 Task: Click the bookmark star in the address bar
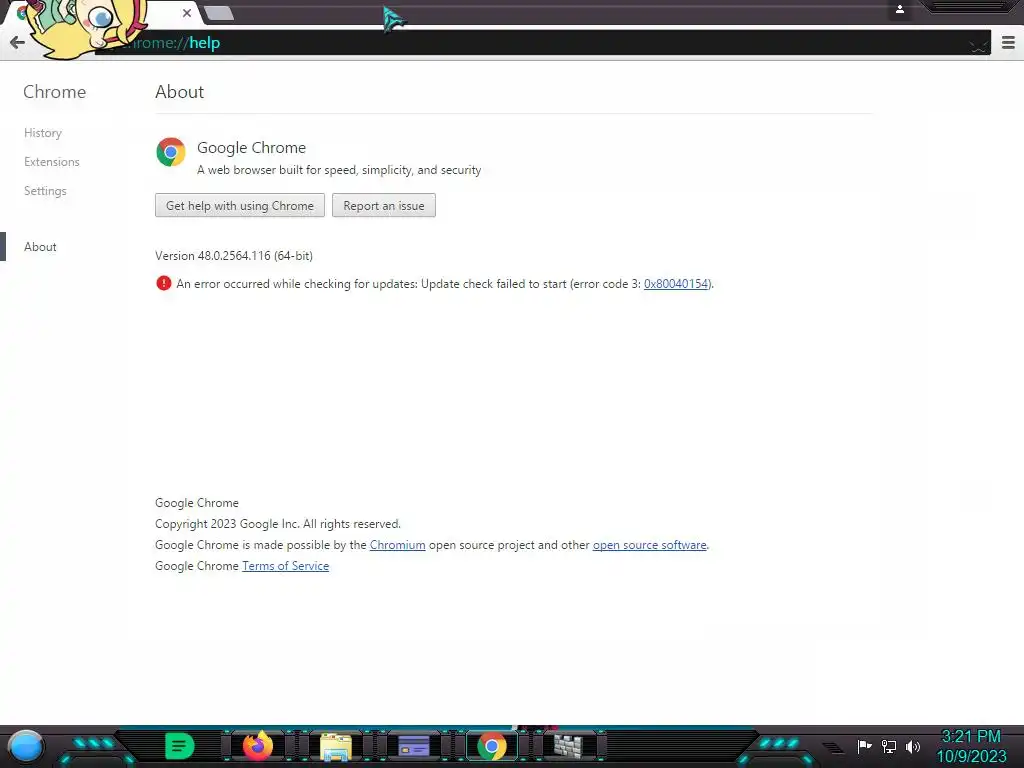coord(978,44)
